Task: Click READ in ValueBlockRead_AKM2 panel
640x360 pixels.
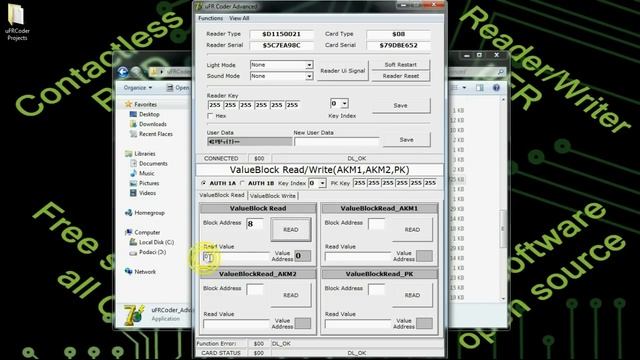Action: point(291,295)
